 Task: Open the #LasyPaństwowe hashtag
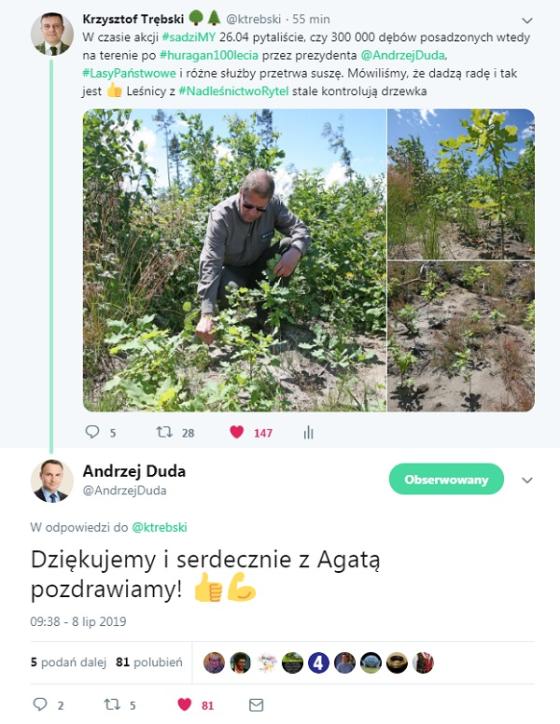tap(129, 73)
